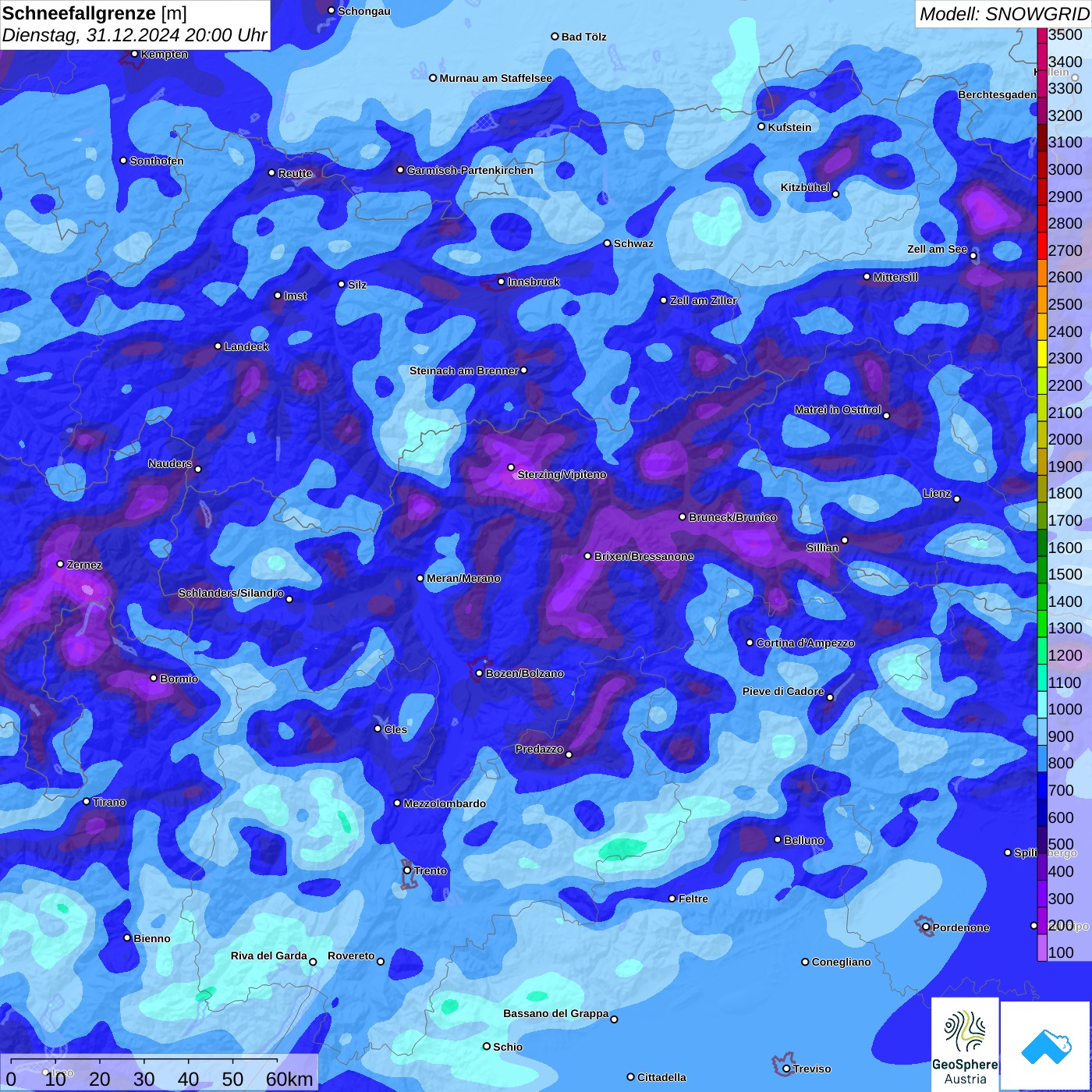
Task: Click the Lienz city marker dot
Action: point(957,499)
